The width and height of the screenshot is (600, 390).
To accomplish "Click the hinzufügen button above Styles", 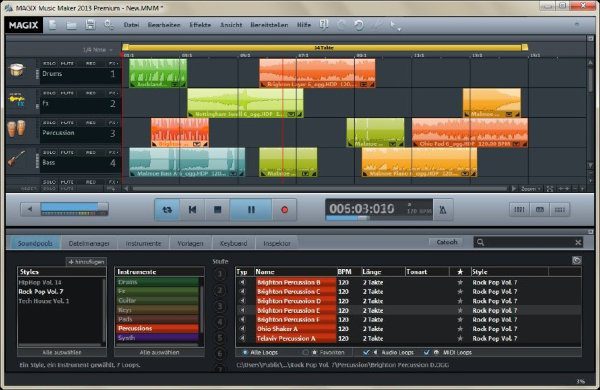I will [x=86, y=262].
